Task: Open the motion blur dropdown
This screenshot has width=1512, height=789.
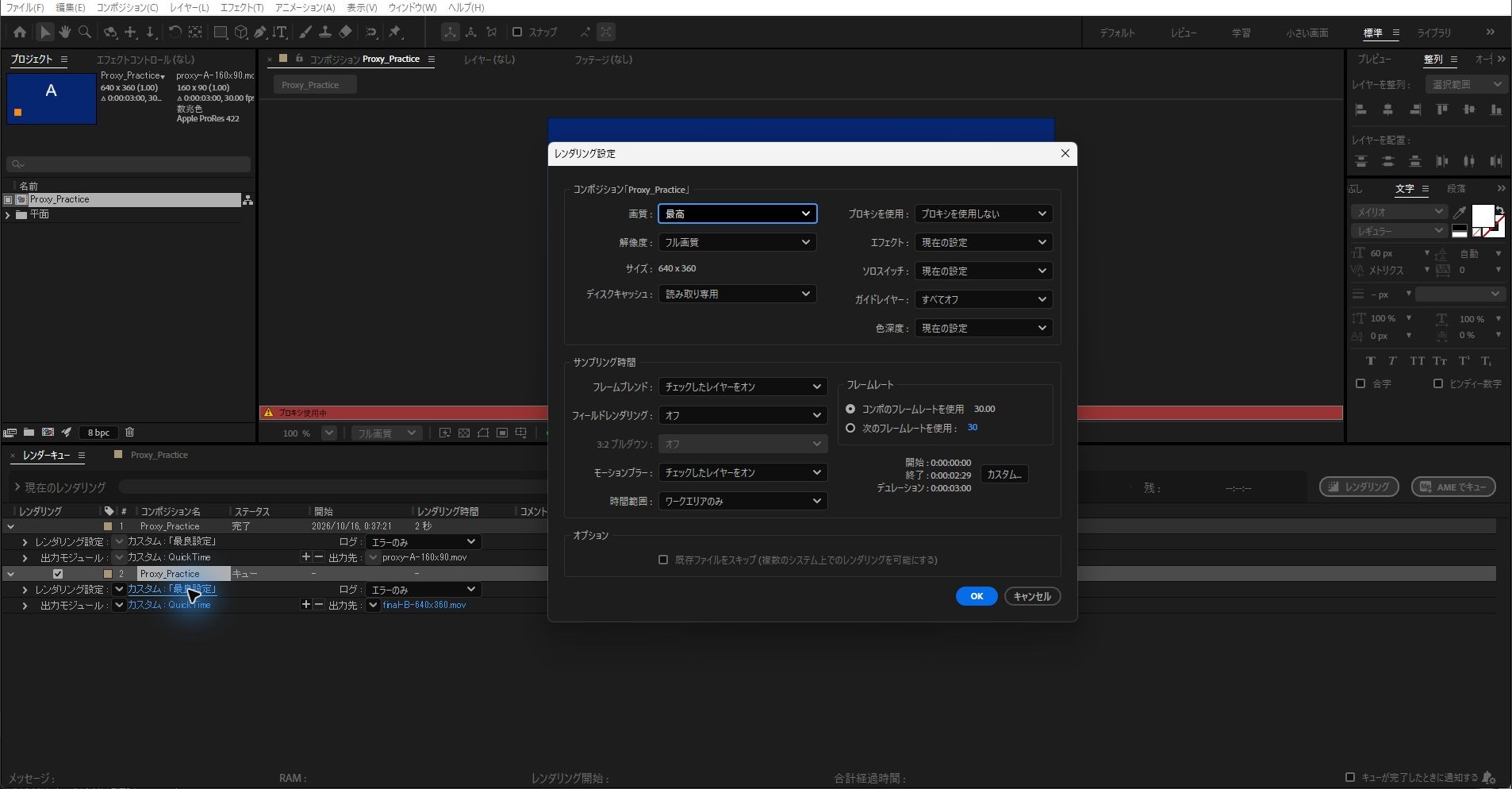Action: point(743,472)
